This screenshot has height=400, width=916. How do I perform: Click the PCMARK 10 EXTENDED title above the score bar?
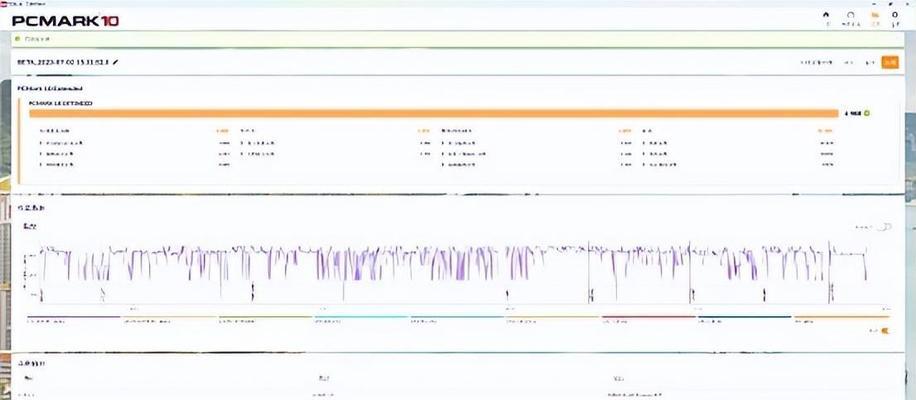[61, 103]
